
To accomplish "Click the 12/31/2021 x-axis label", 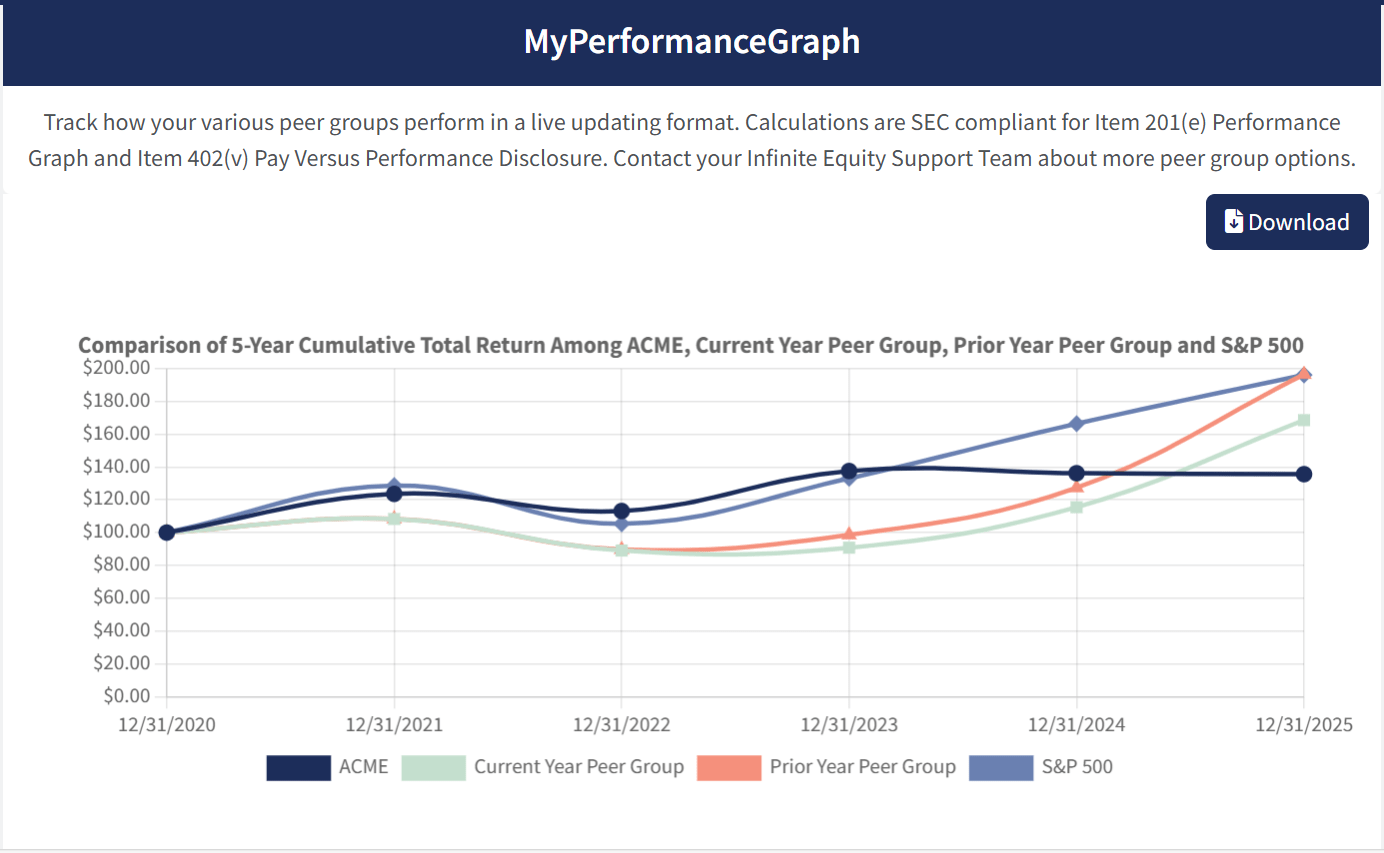I will [393, 724].
